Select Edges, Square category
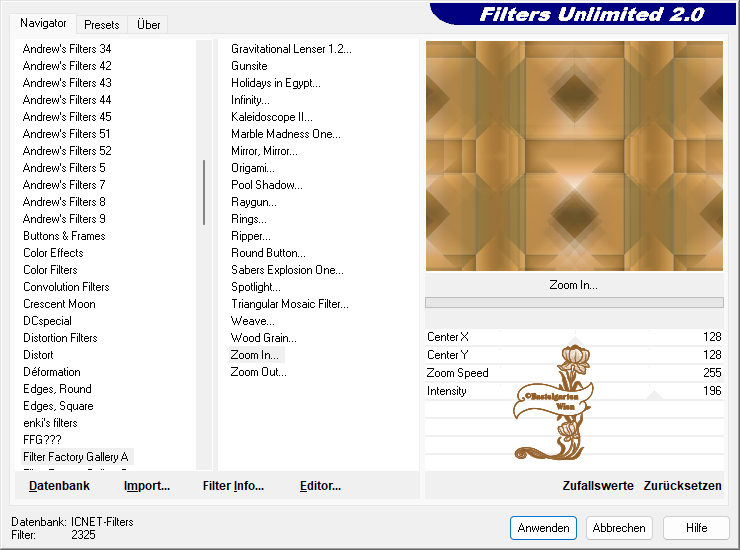The width and height of the screenshot is (740, 550). coord(58,406)
